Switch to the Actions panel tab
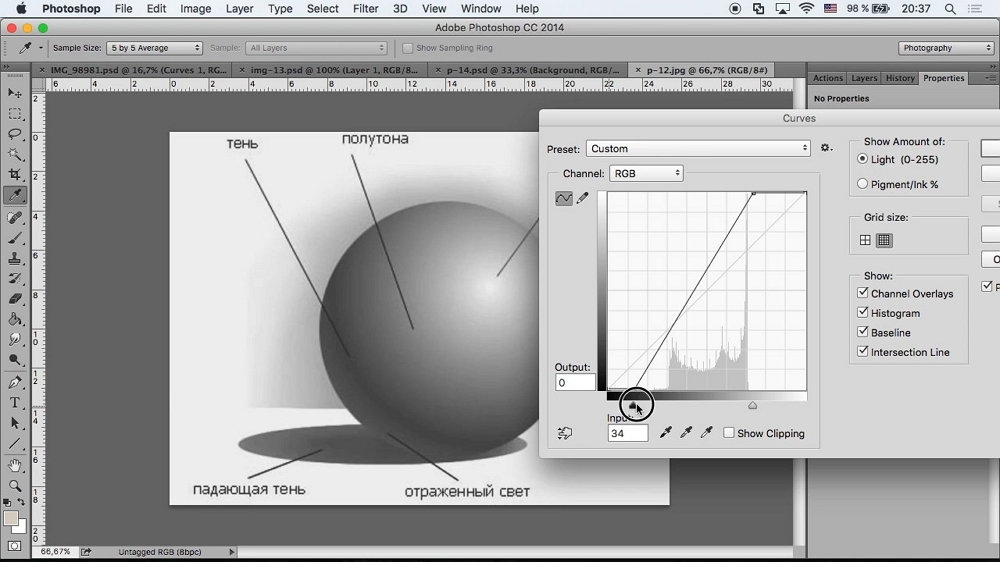The image size is (1000, 562). click(828, 78)
